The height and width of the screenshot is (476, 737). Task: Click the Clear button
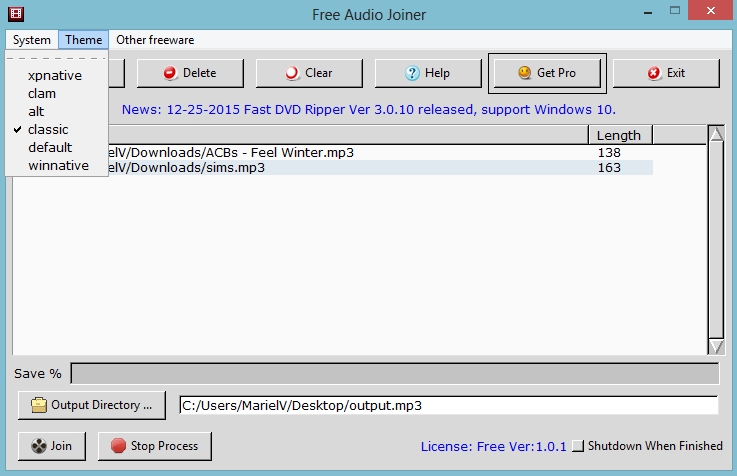click(x=309, y=73)
